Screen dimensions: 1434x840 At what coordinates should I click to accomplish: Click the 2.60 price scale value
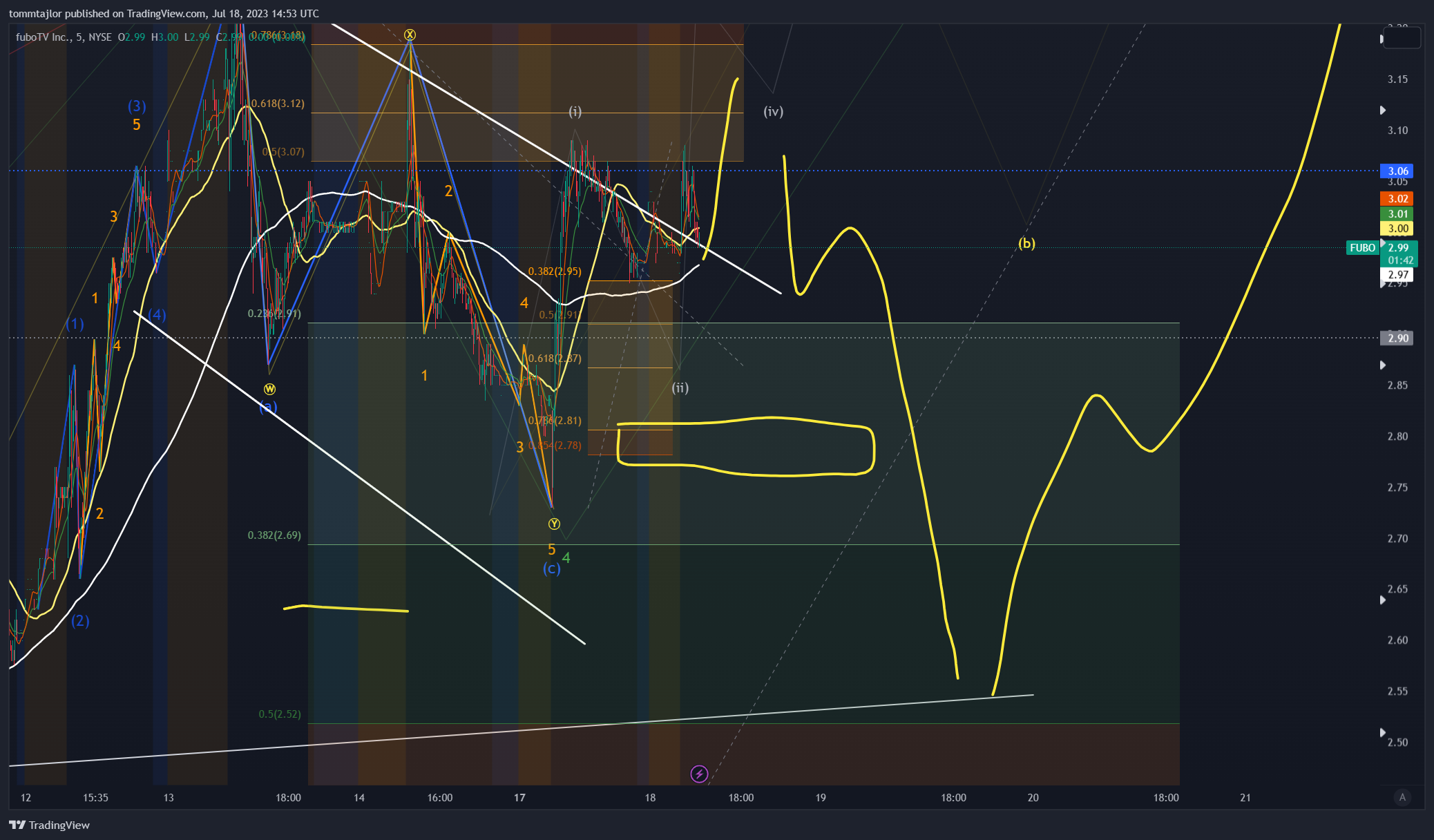tap(1397, 640)
